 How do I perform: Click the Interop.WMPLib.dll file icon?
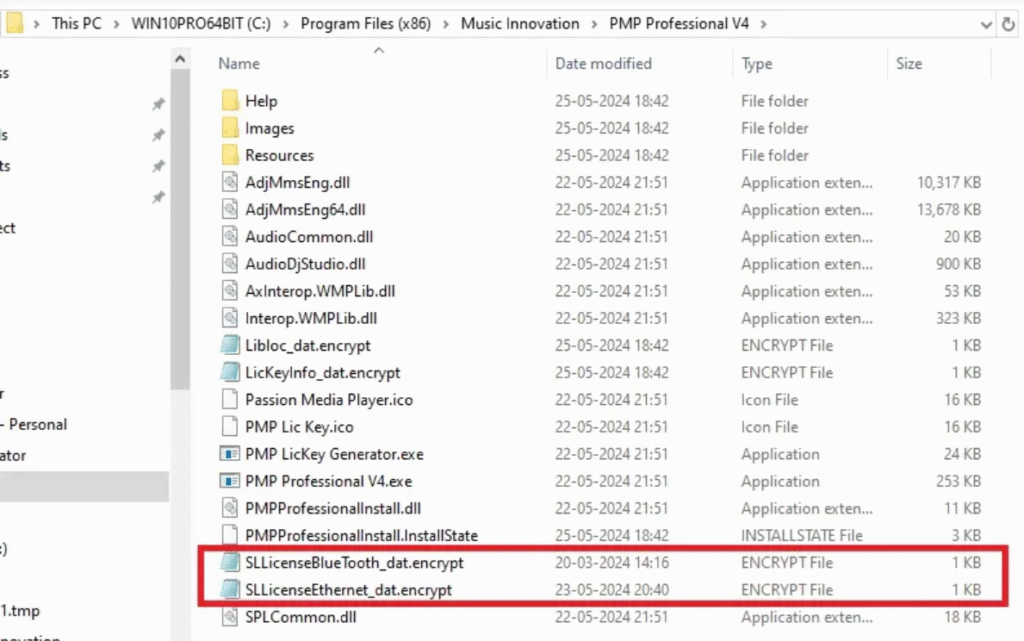[230, 319]
